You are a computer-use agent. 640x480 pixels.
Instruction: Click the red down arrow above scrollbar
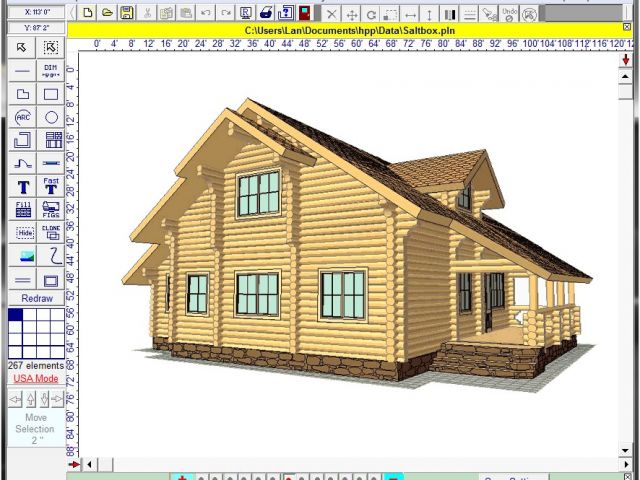pos(626,60)
